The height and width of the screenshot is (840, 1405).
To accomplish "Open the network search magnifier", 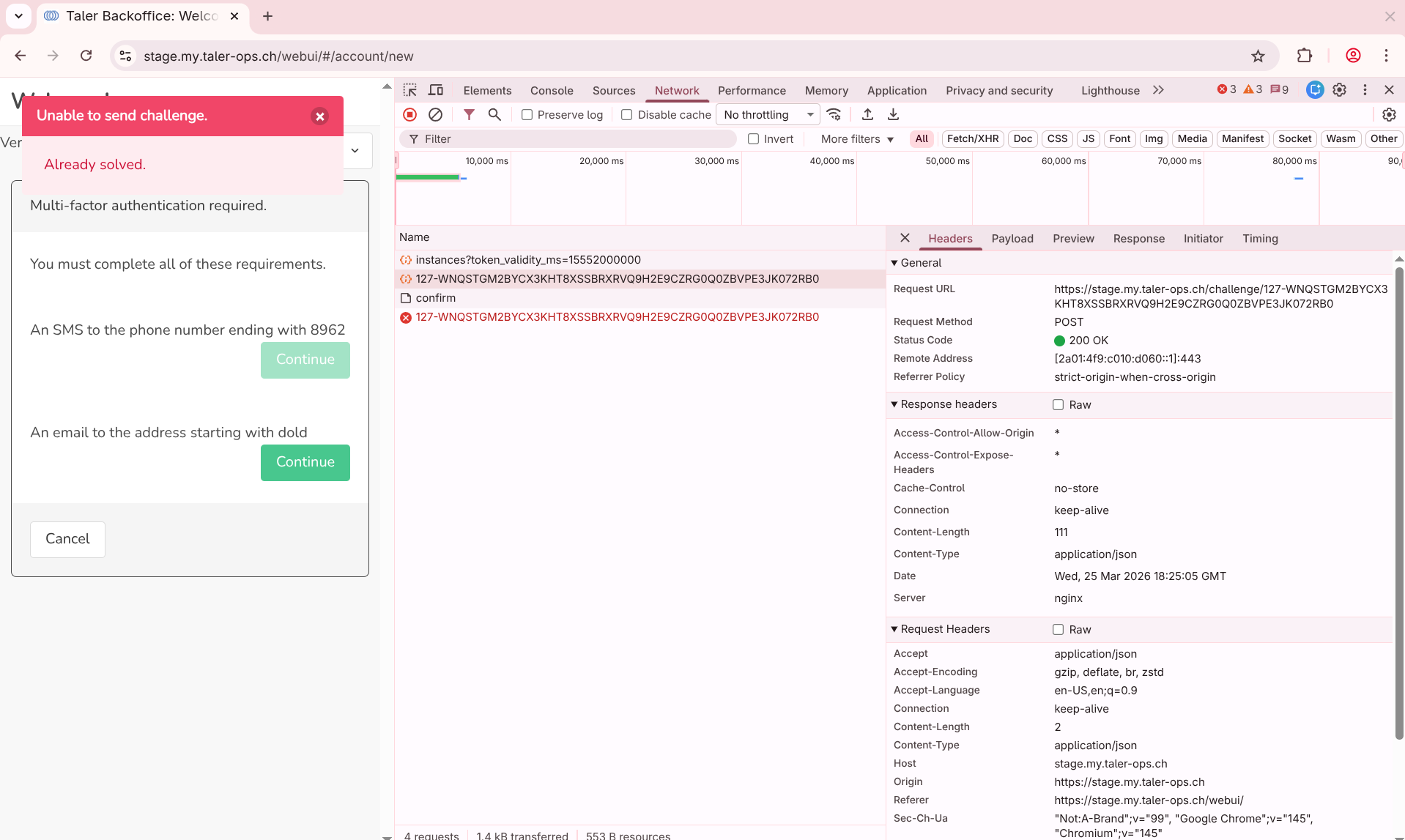I will coord(494,114).
